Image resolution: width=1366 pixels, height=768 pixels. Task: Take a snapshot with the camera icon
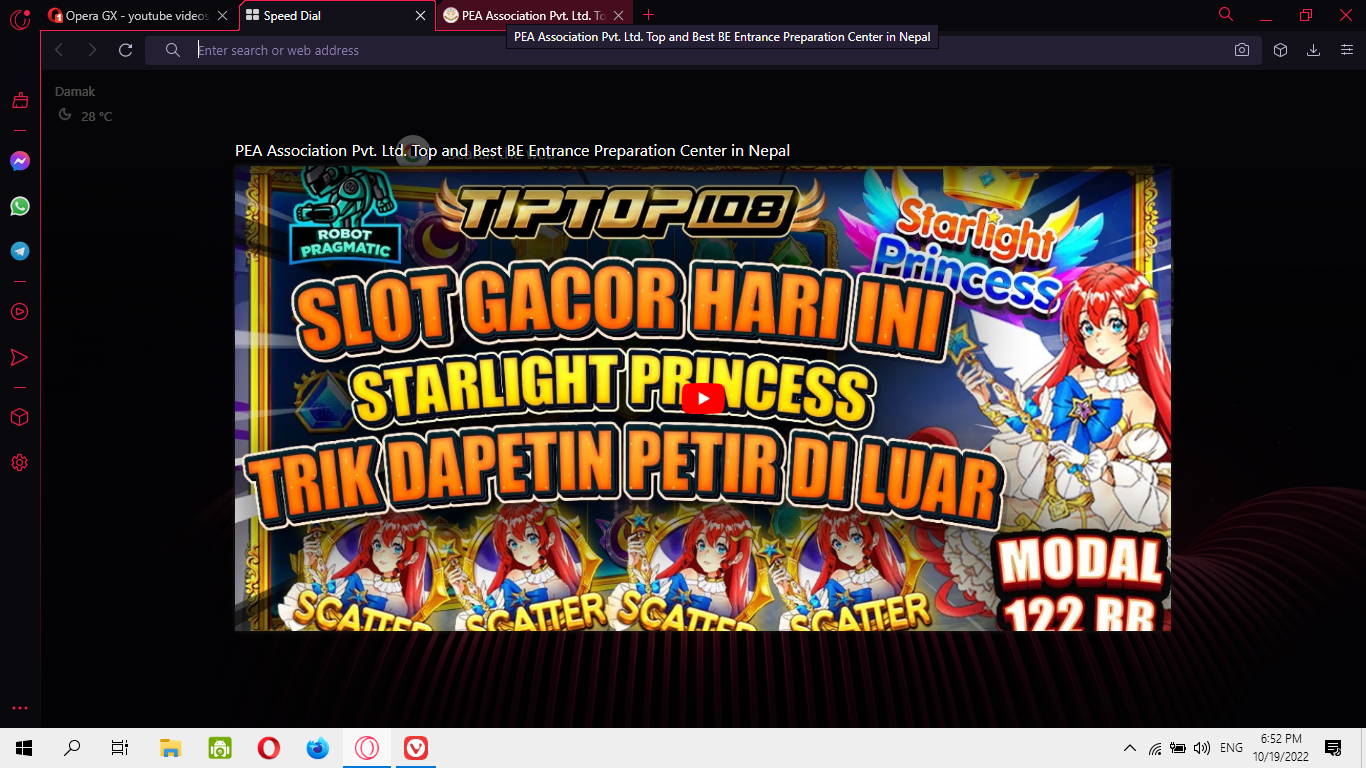click(1242, 50)
